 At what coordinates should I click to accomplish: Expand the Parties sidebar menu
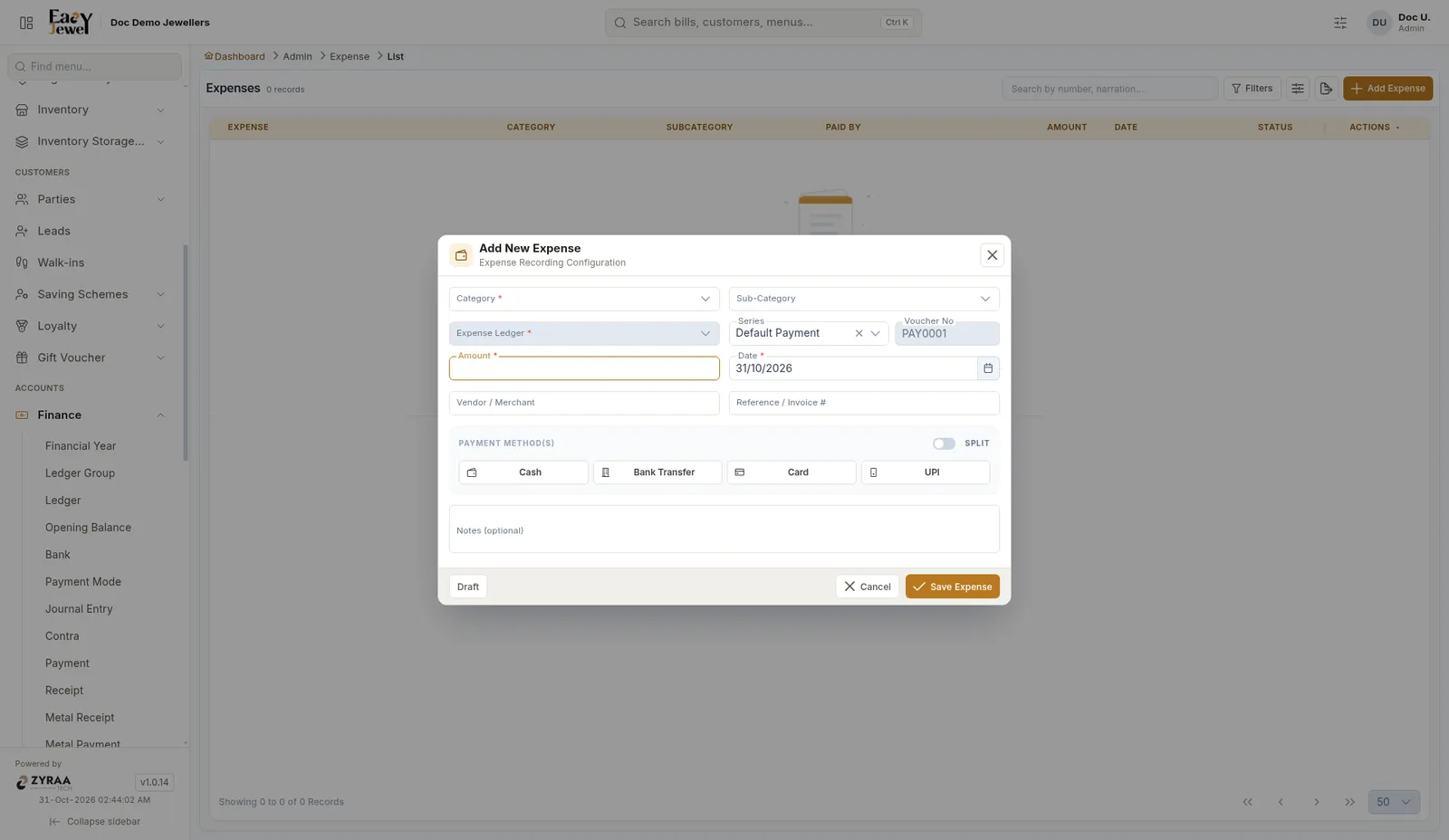click(91, 199)
